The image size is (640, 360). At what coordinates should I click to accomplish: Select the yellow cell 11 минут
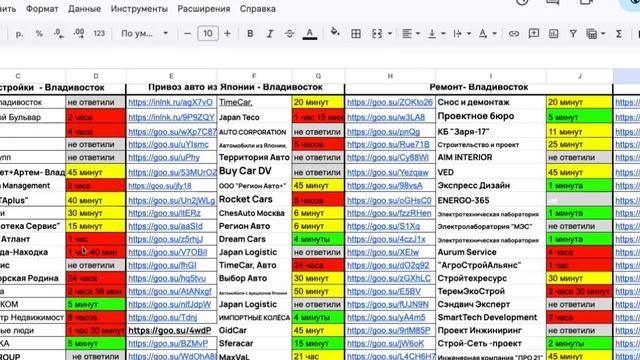point(579,131)
